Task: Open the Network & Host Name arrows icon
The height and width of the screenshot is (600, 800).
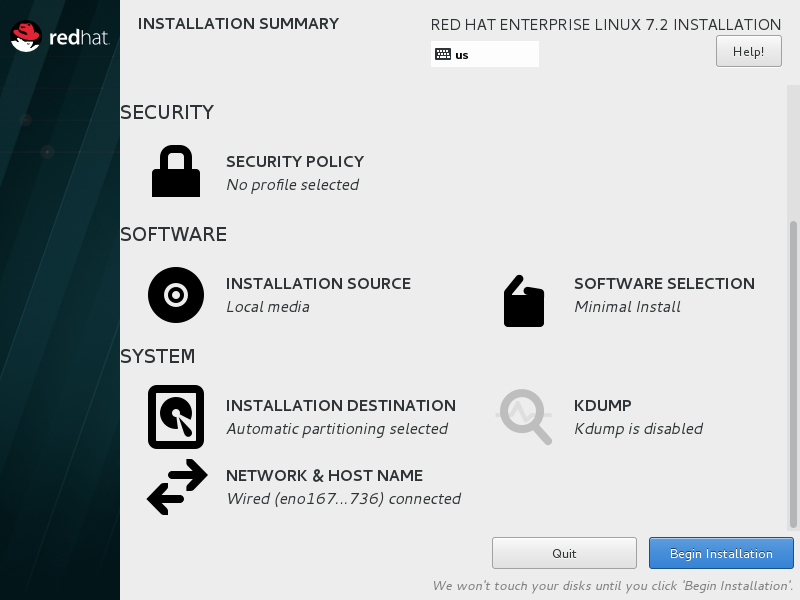Action: coord(177,487)
